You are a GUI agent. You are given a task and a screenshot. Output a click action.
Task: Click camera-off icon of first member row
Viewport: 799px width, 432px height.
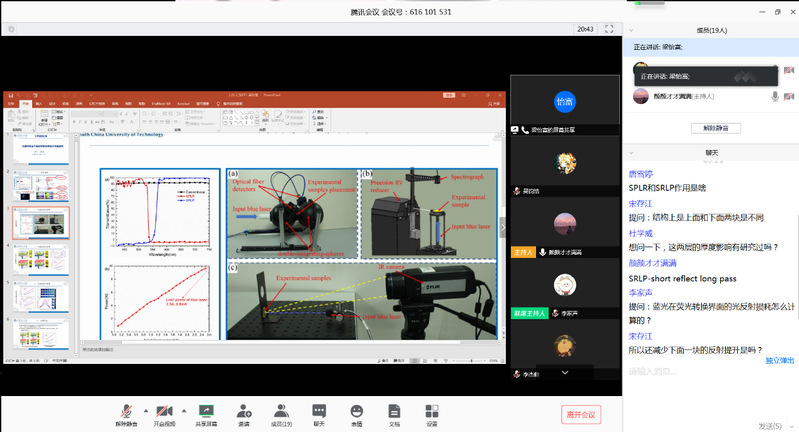789,69
